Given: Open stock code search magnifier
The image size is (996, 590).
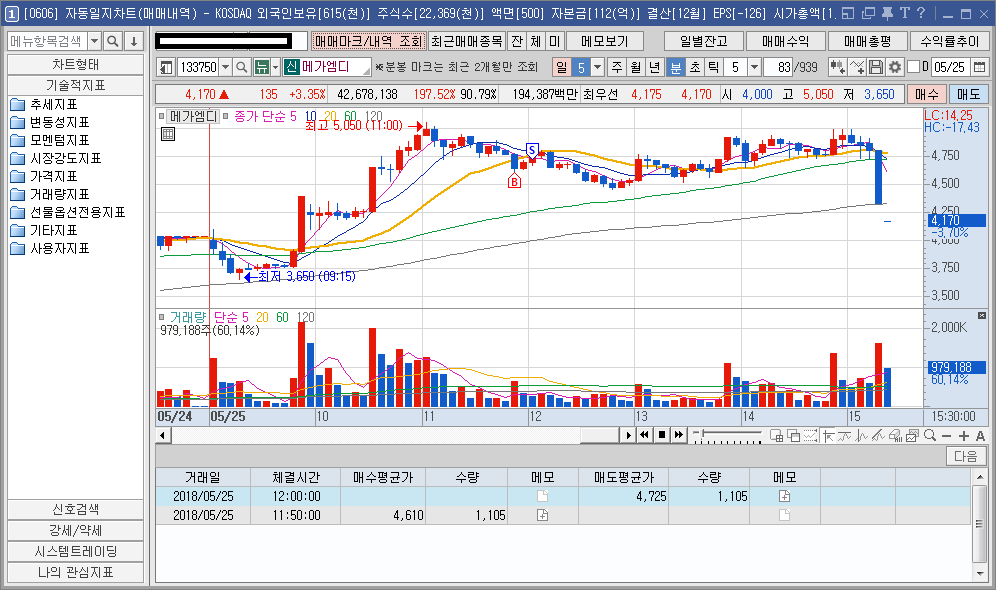Looking at the screenshot, I should tap(241, 67).
